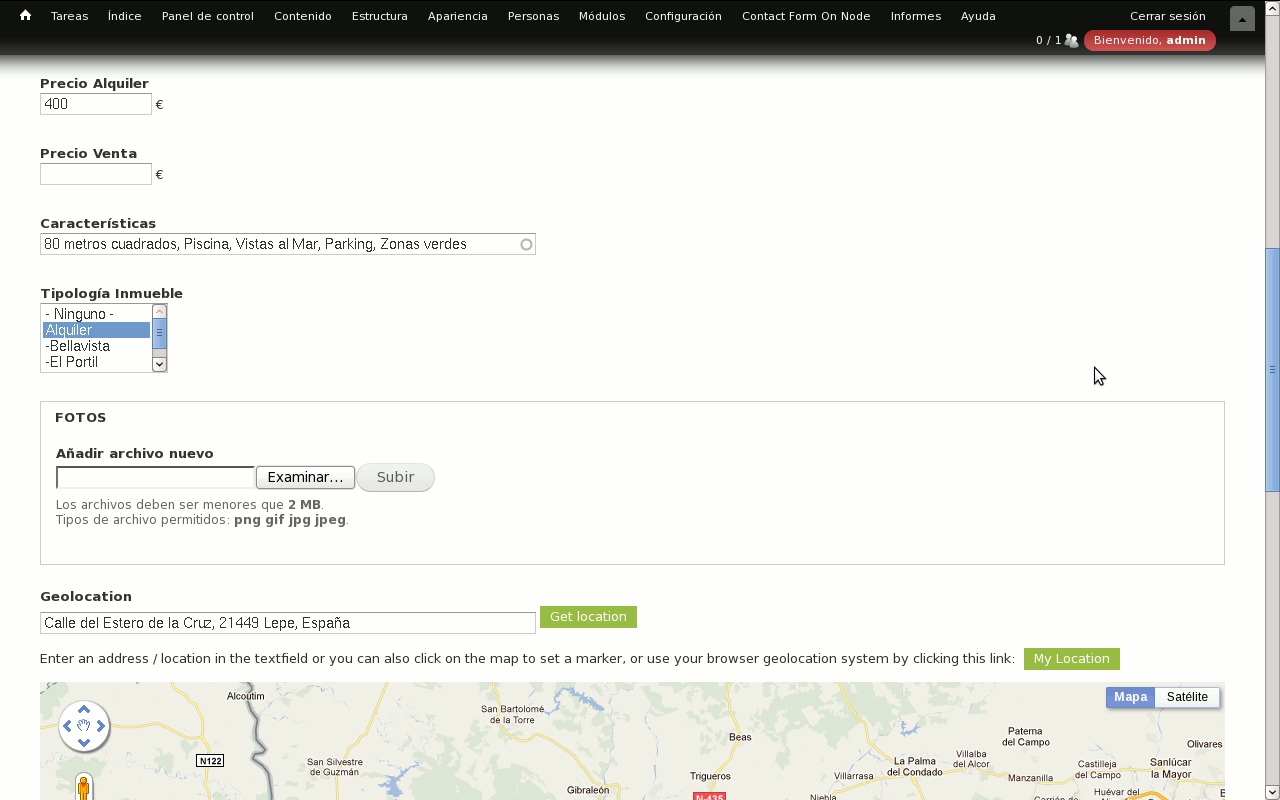
Task: Click the Get location button
Action: [x=588, y=617]
